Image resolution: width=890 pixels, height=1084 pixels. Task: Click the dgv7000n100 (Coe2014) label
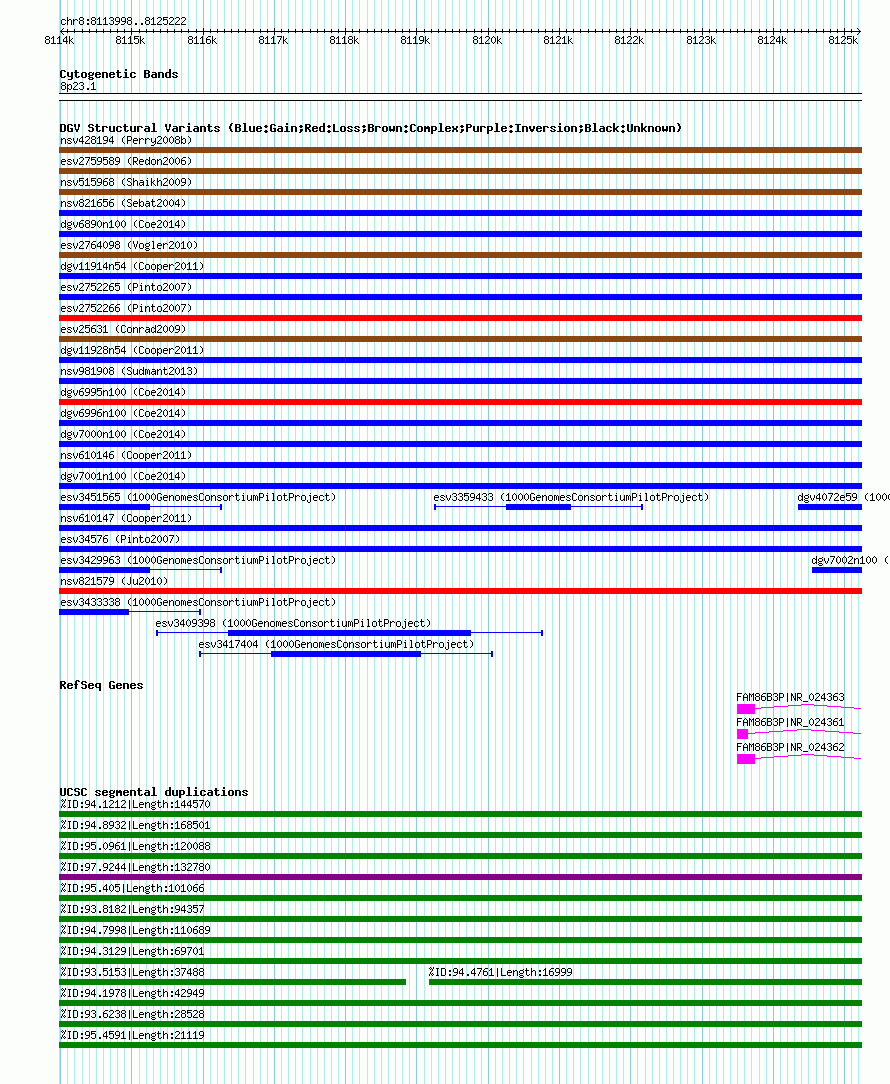click(123, 434)
